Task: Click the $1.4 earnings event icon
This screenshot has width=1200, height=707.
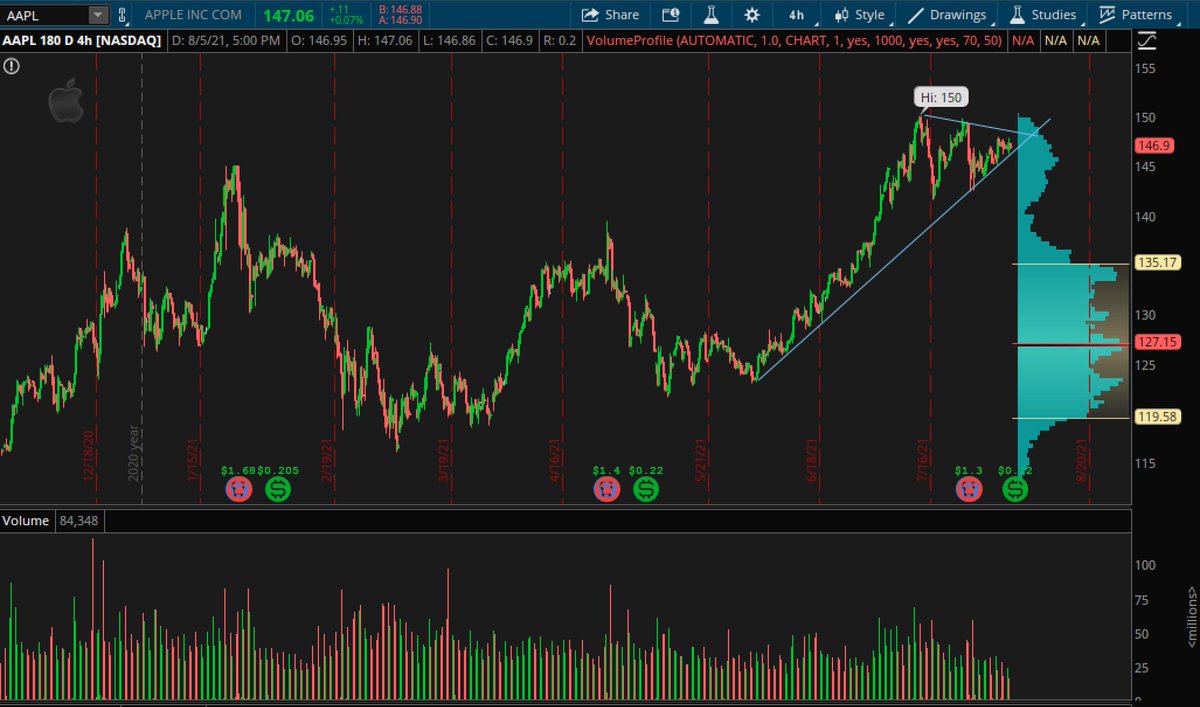Action: point(606,489)
